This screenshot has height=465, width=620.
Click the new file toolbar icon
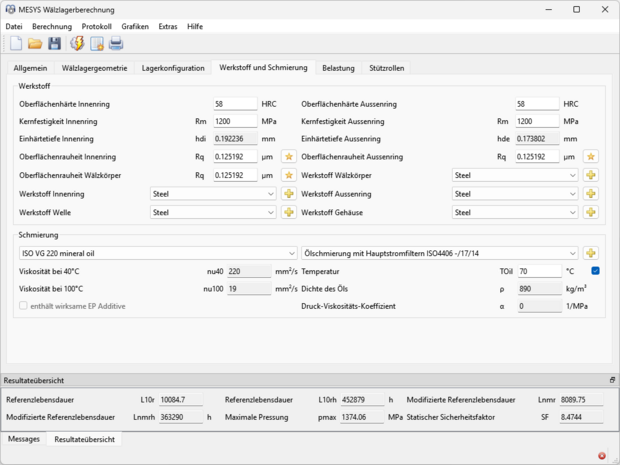tap(16, 43)
